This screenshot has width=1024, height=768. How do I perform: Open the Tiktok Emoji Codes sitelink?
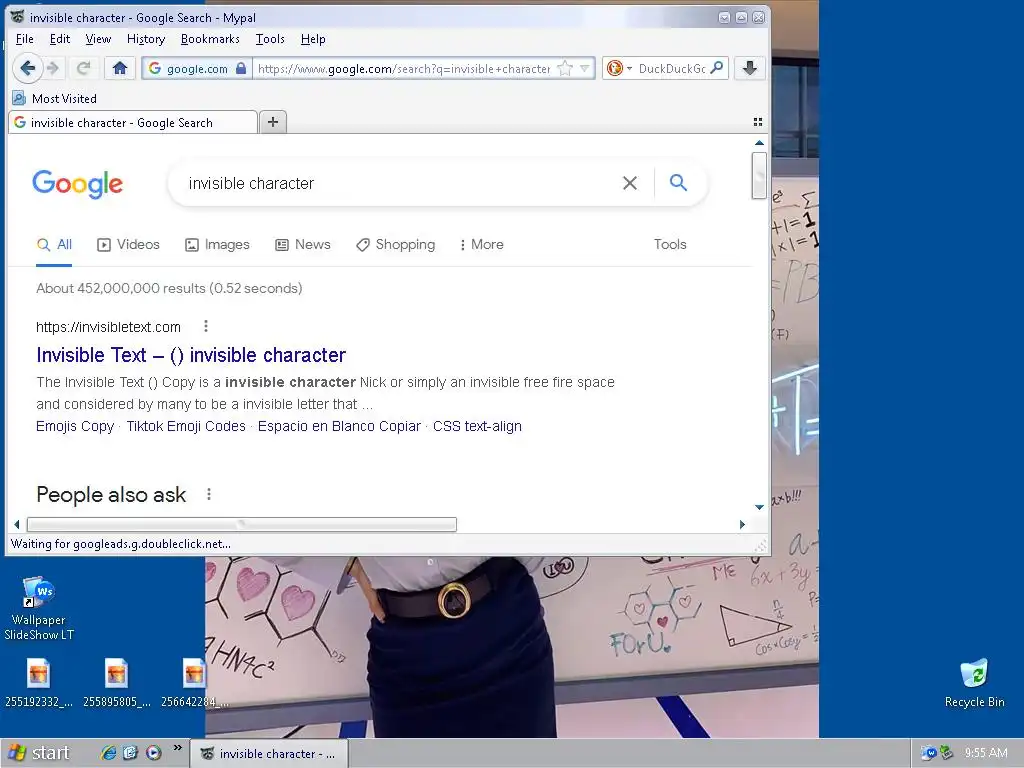coord(186,426)
